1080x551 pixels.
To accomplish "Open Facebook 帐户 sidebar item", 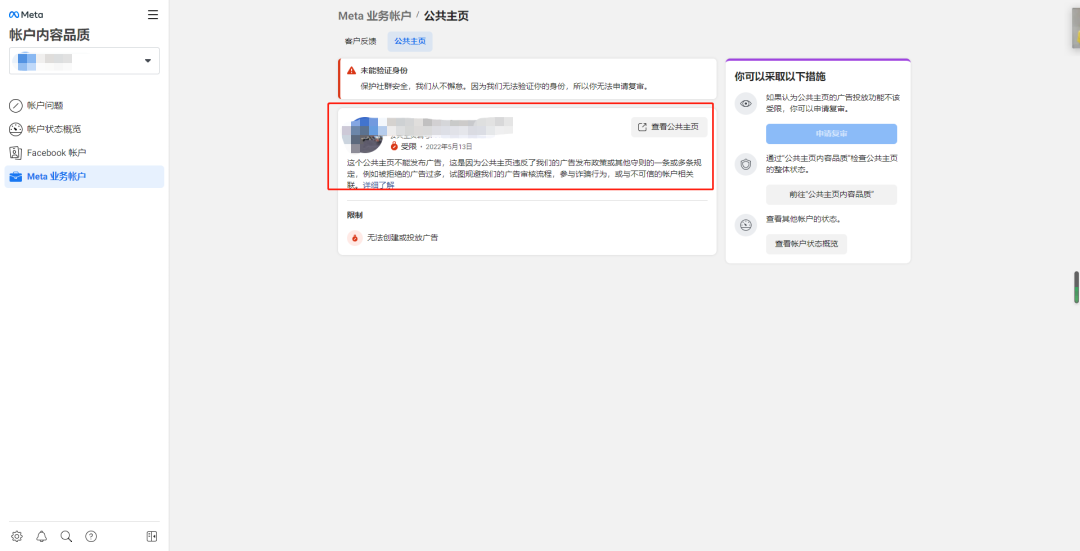I will [84, 153].
